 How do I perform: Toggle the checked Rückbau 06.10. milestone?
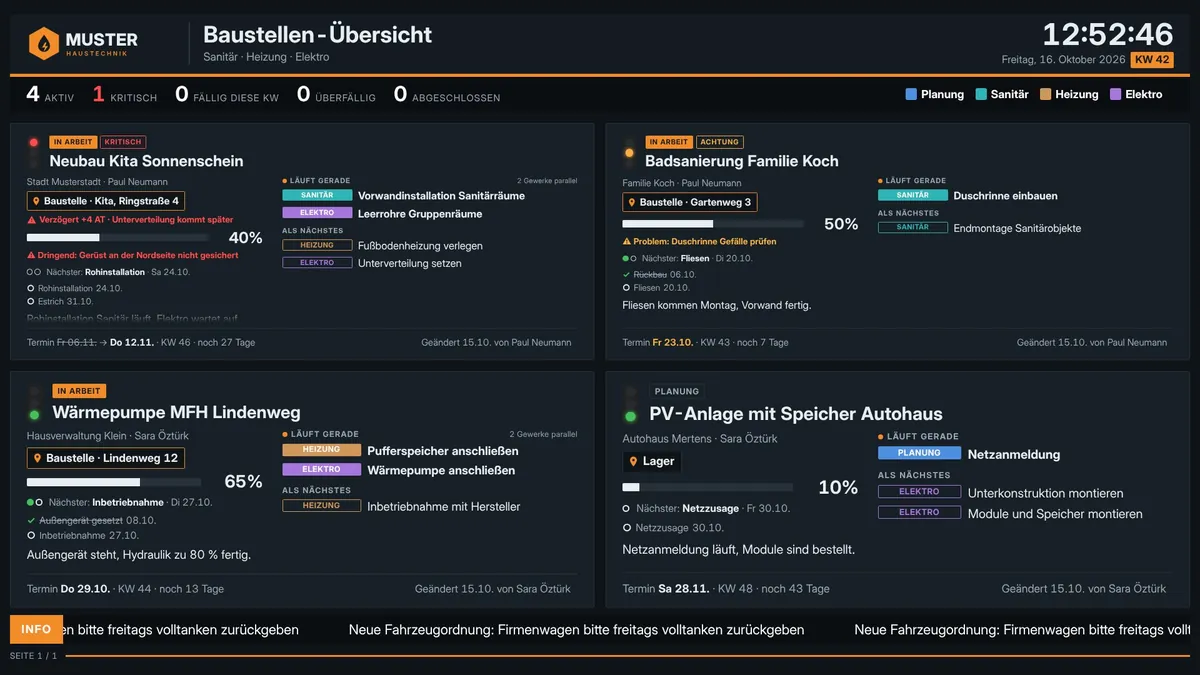click(626, 274)
